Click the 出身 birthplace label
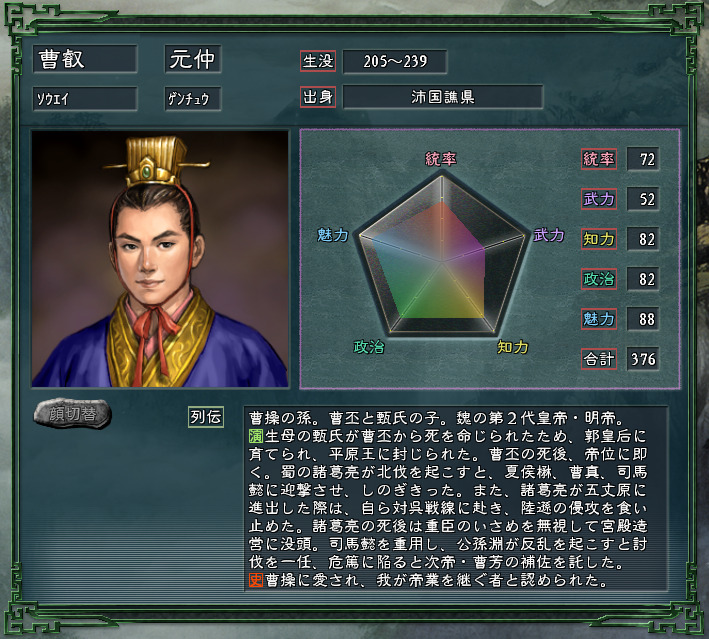The height and width of the screenshot is (639, 709). tap(318, 97)
